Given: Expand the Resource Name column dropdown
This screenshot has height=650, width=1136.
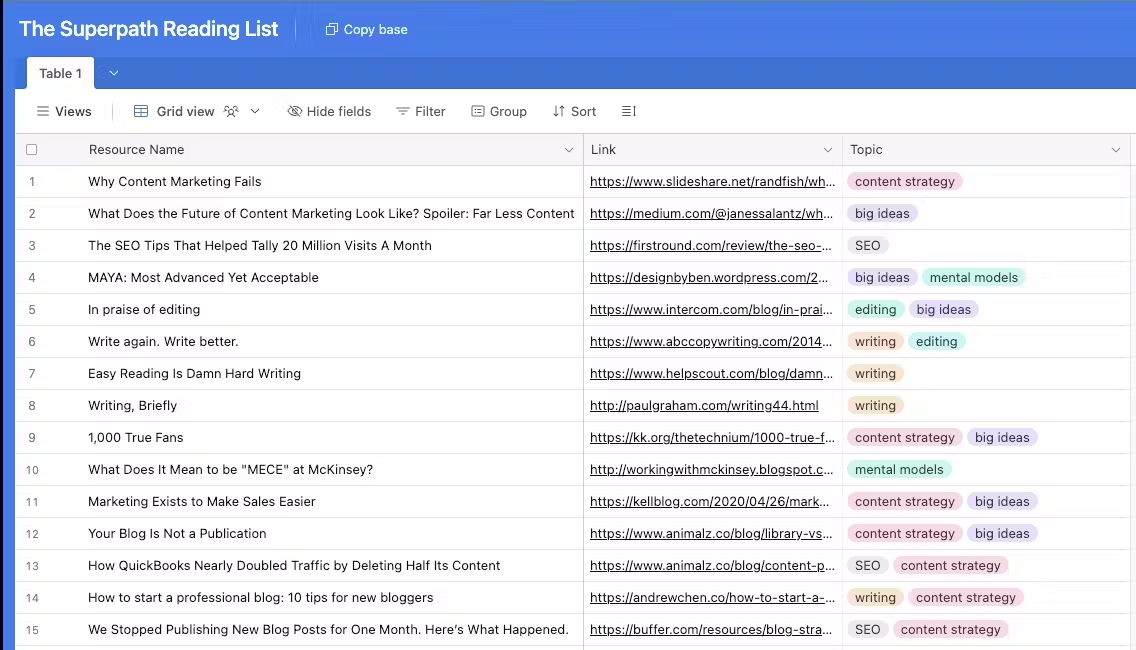Looking at the screenshot, I should 569,150.
